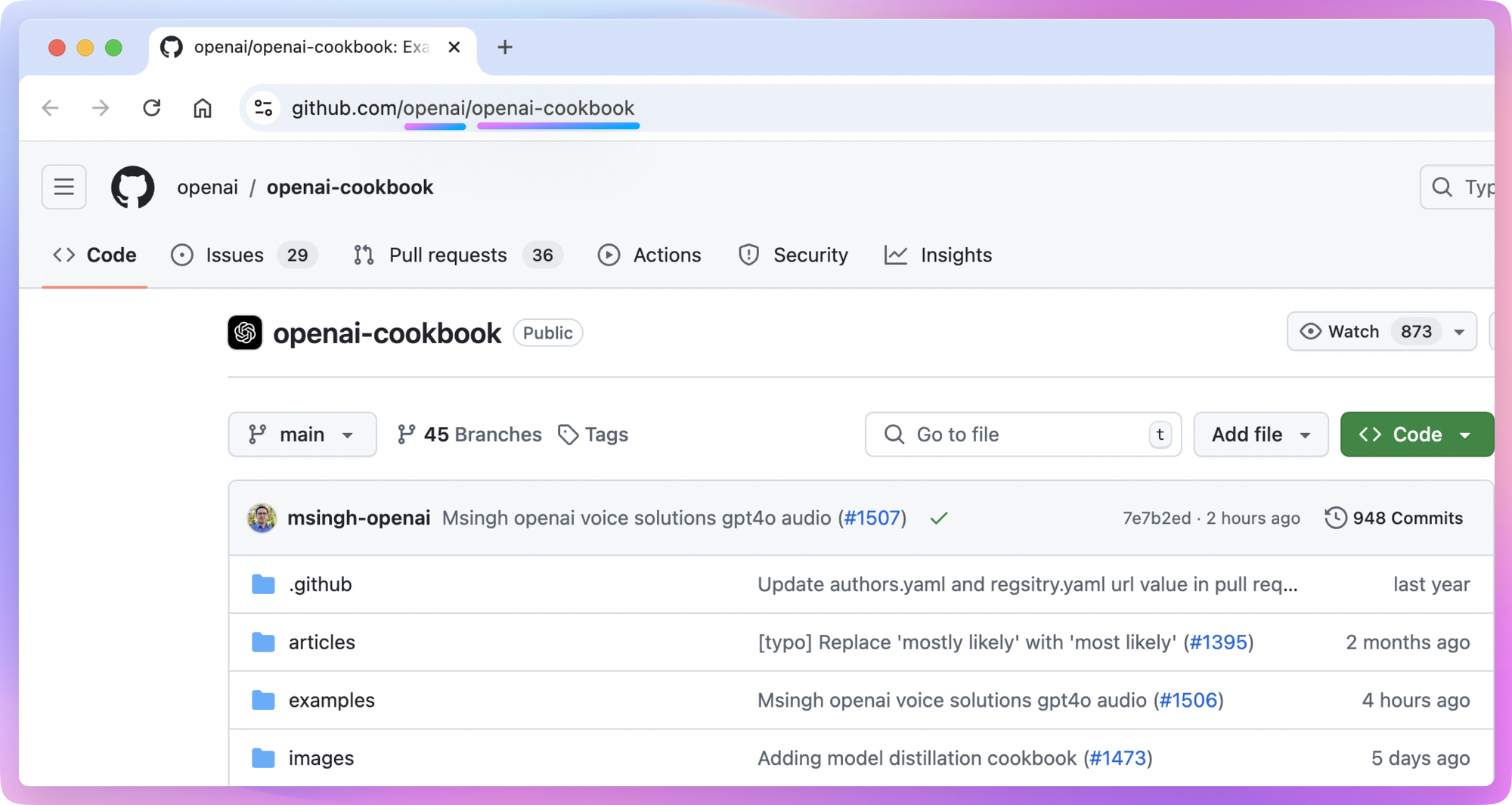Reload the page
The image size is (1512, 805).
coord(152,108)
